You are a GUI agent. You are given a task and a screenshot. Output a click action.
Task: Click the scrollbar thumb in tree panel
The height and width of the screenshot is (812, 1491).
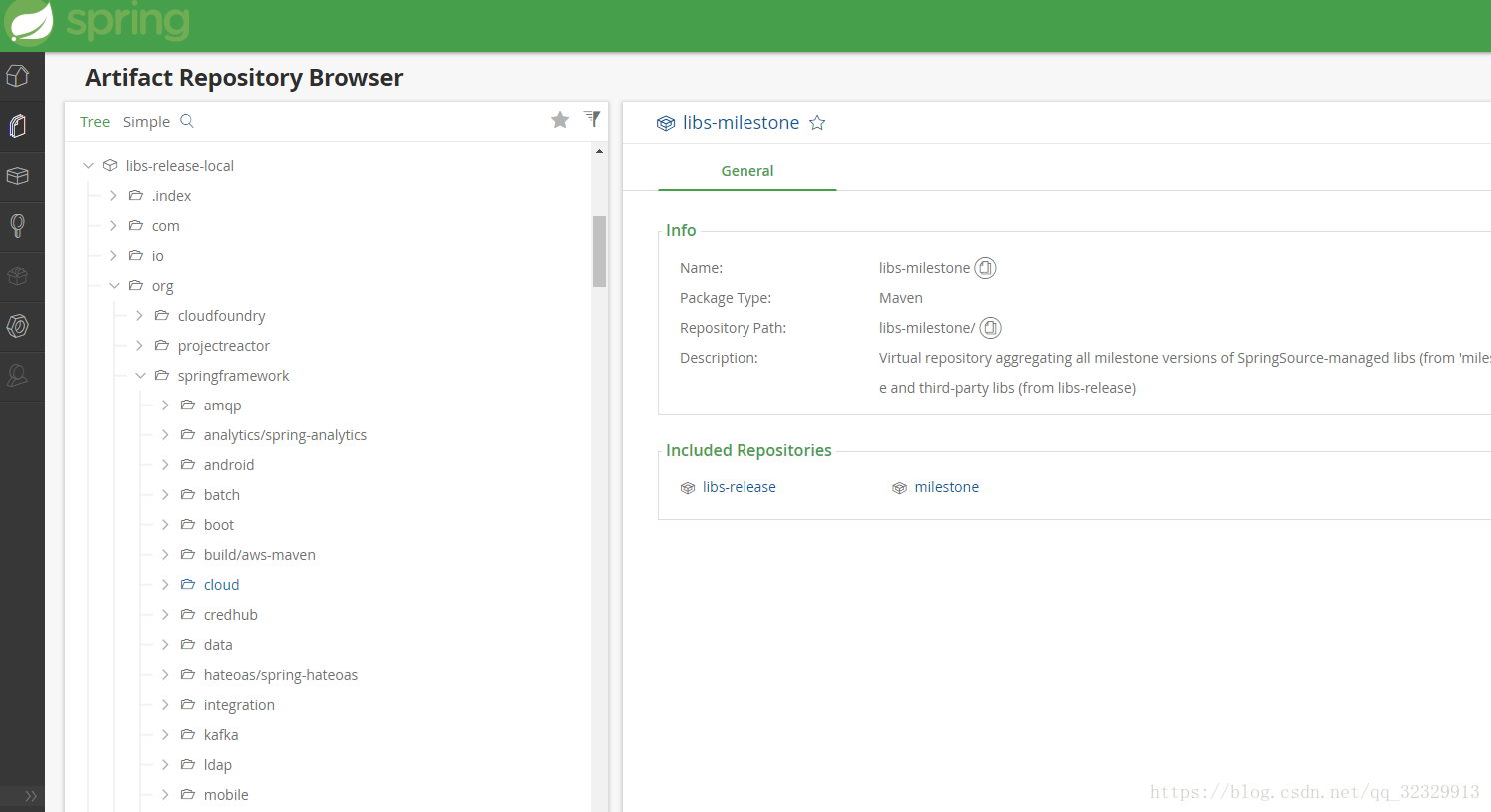point(599,251)
